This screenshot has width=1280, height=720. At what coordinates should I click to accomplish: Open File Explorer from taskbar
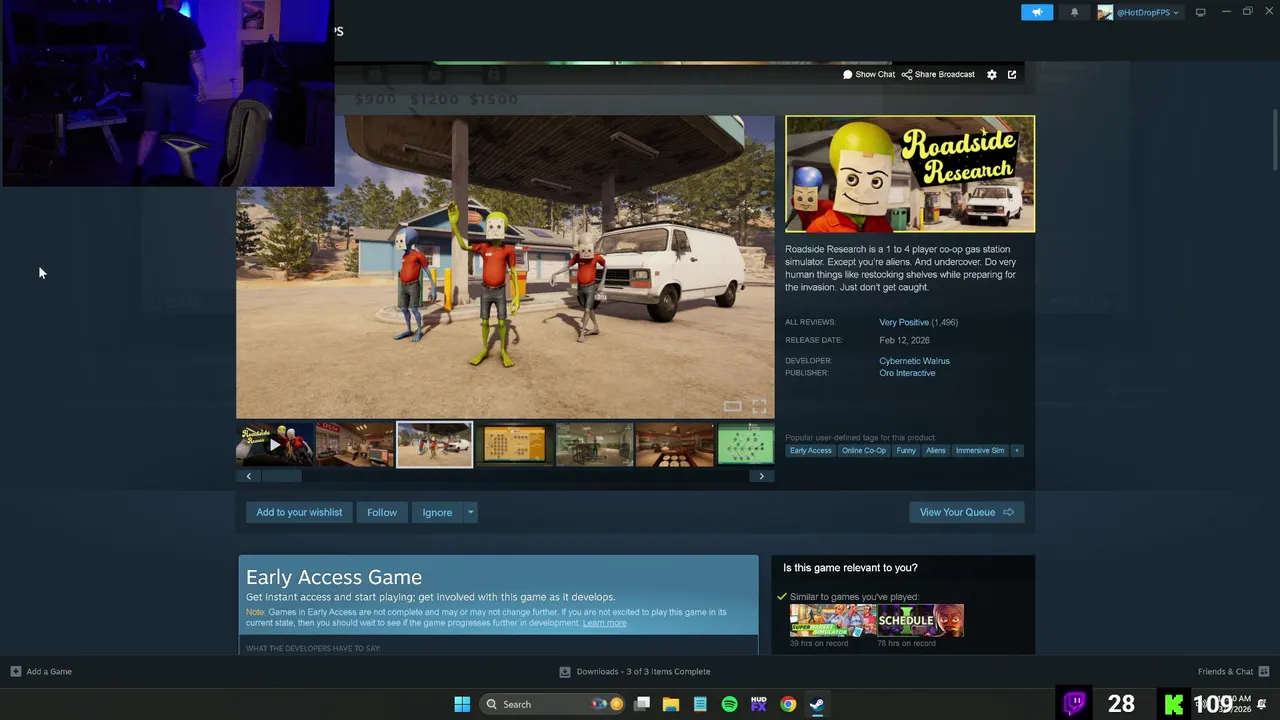(671, 704)
